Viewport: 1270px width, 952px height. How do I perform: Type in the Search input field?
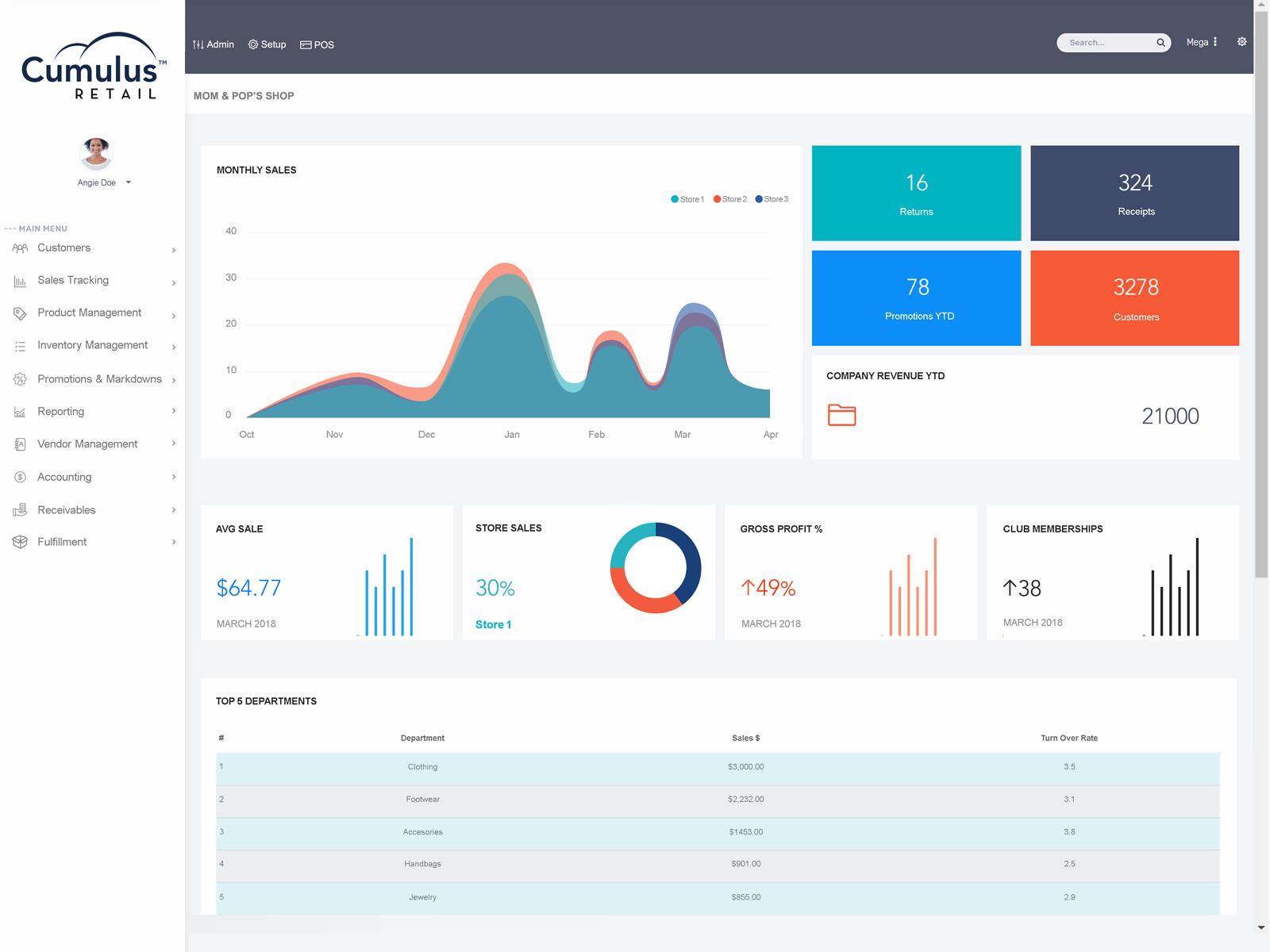click(1107, 43)
